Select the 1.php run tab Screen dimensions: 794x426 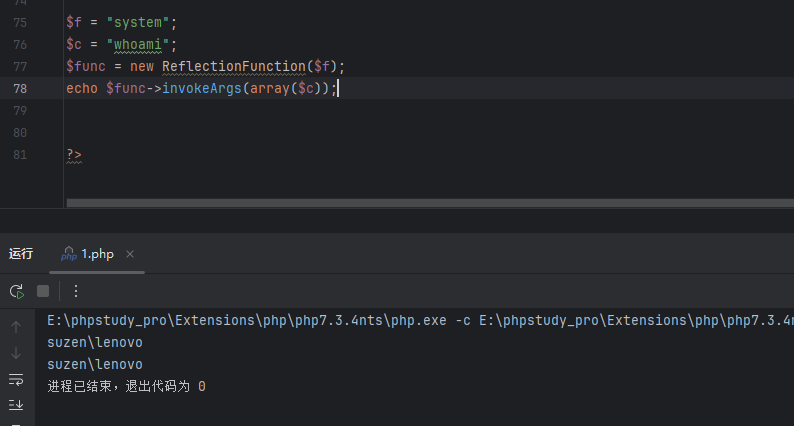(97, 254)
